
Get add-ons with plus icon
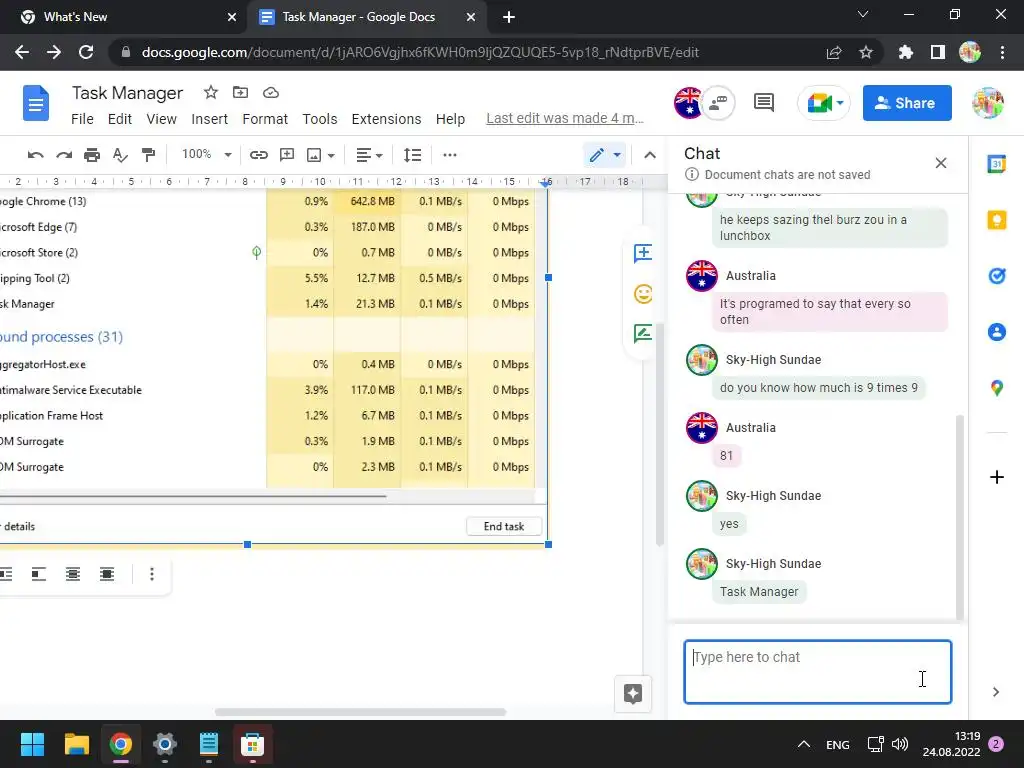click(x=997, y=477)
